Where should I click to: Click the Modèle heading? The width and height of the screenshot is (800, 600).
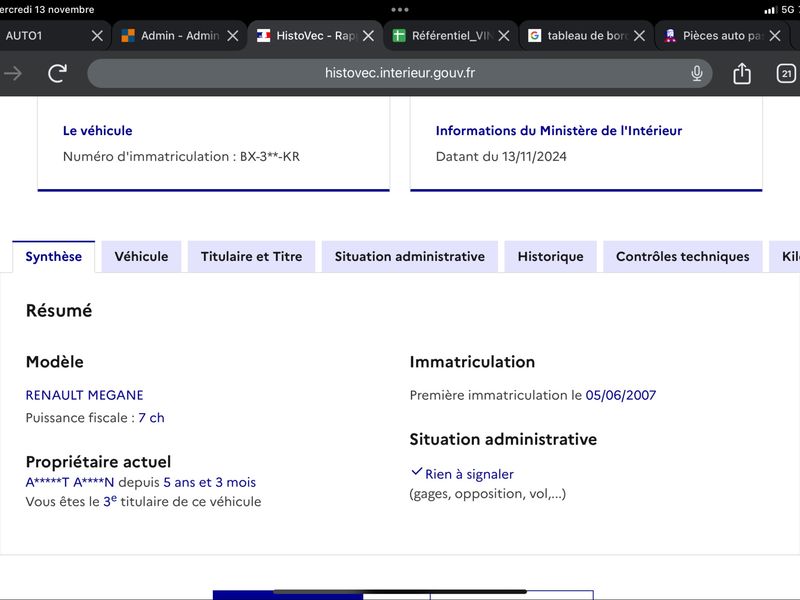55,362
